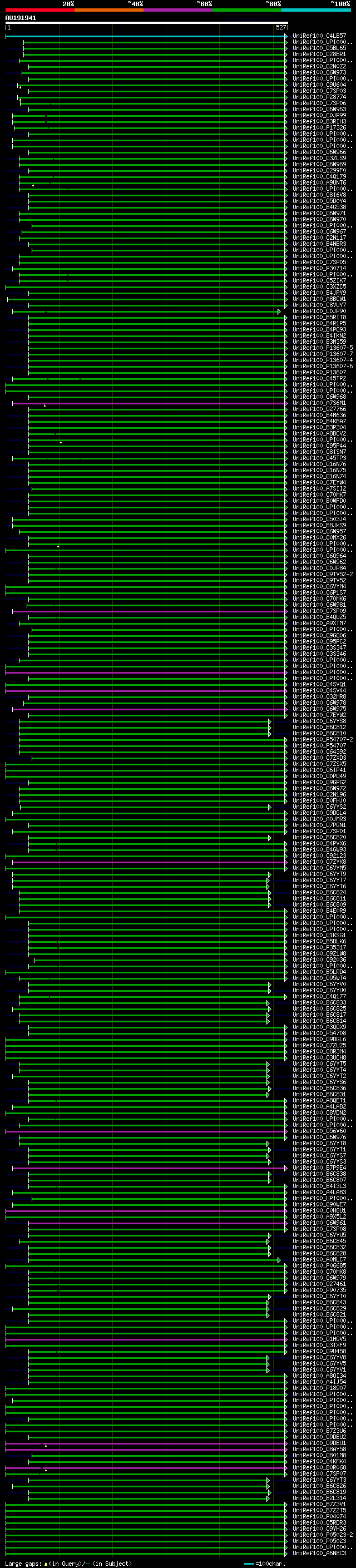Select the UniRef100_P13607-5 label
This screenshot has height=1568, width=356.
[323, 348]
